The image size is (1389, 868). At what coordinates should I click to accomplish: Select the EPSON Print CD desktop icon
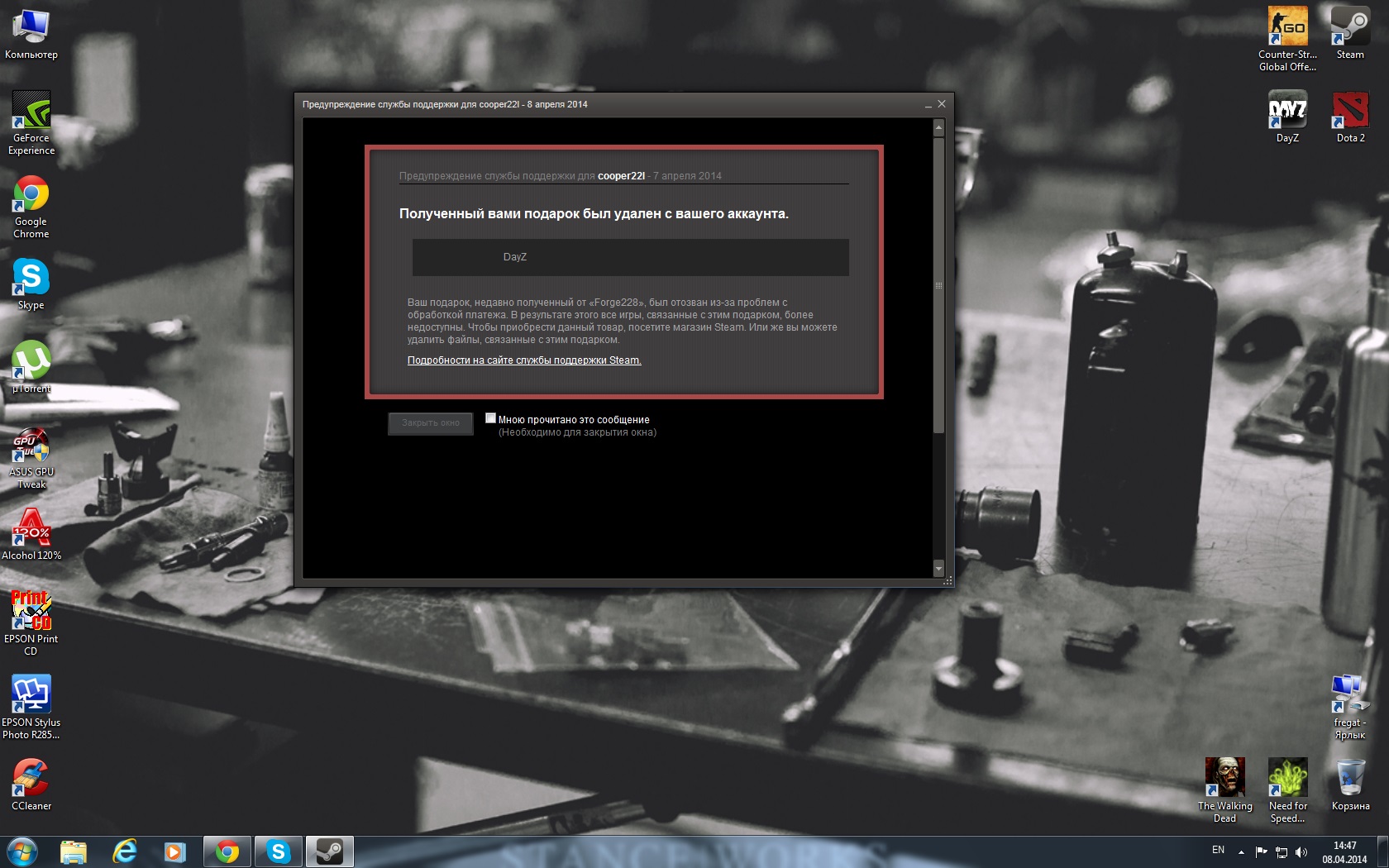click(31, 623)
